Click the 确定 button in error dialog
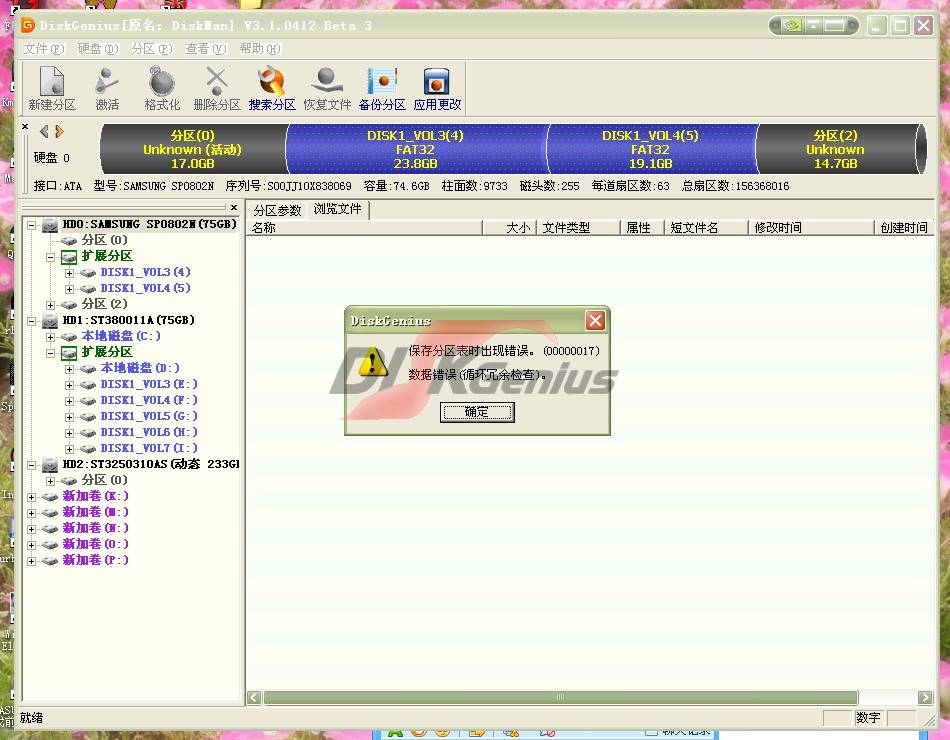 (x=477, y=412)
